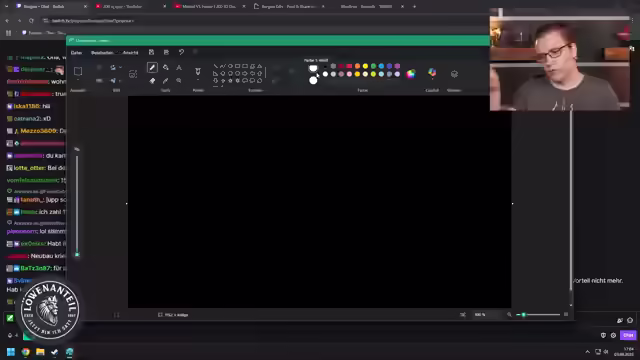Open Twitch chat settings gear
Viewport: 640px width, 360px height.
coord(613,335)
